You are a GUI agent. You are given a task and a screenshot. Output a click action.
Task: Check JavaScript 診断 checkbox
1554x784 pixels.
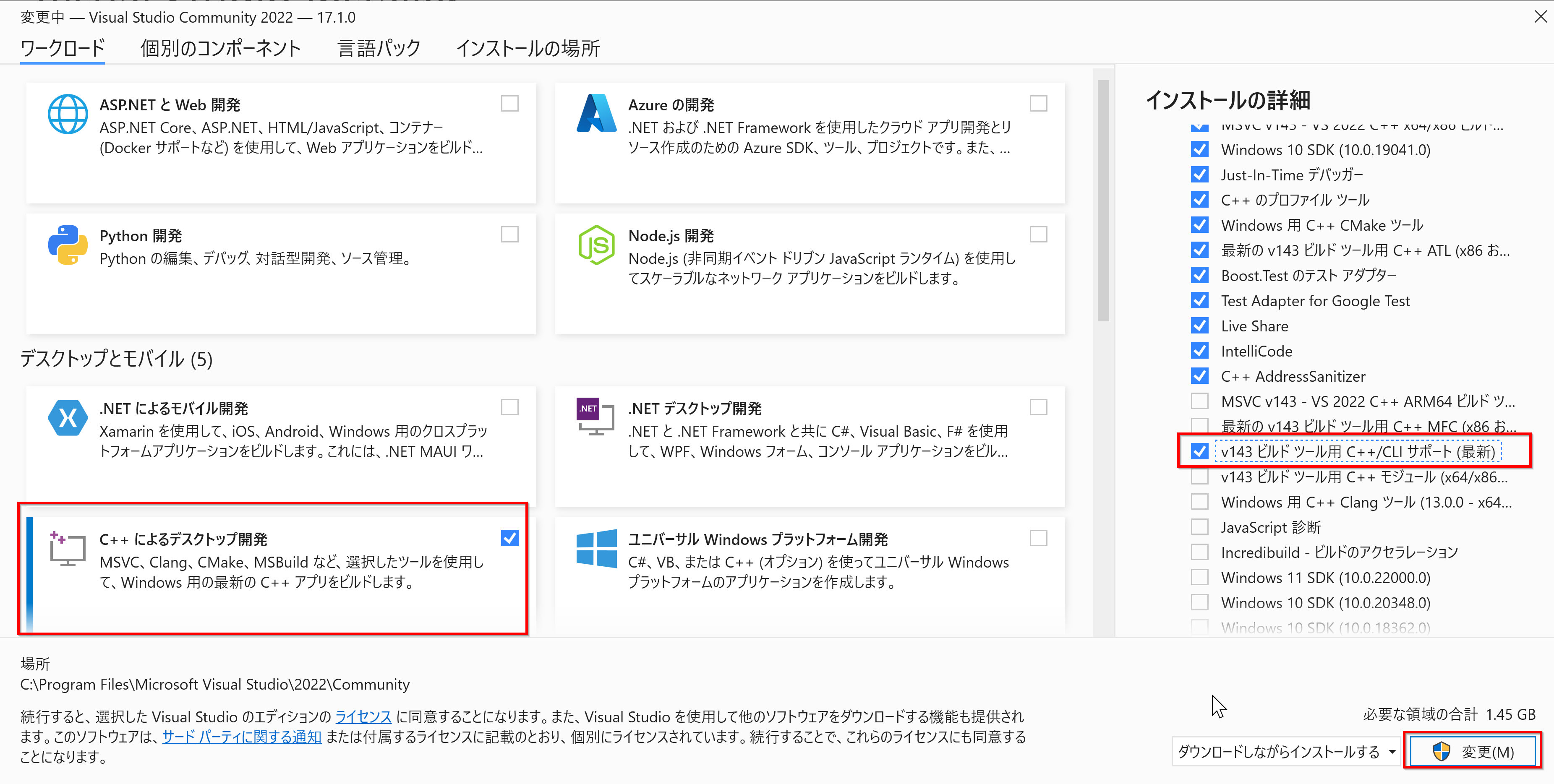(x=1200, y=527)
